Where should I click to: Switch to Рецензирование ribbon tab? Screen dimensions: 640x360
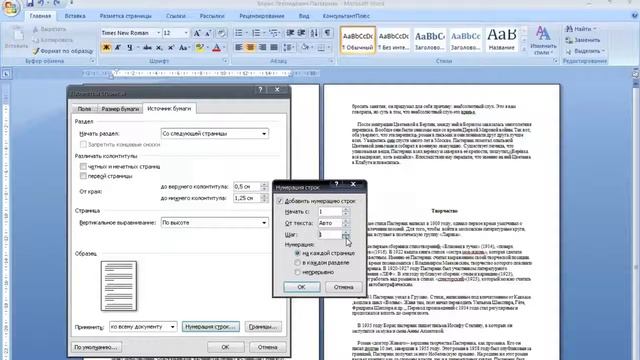262,16
